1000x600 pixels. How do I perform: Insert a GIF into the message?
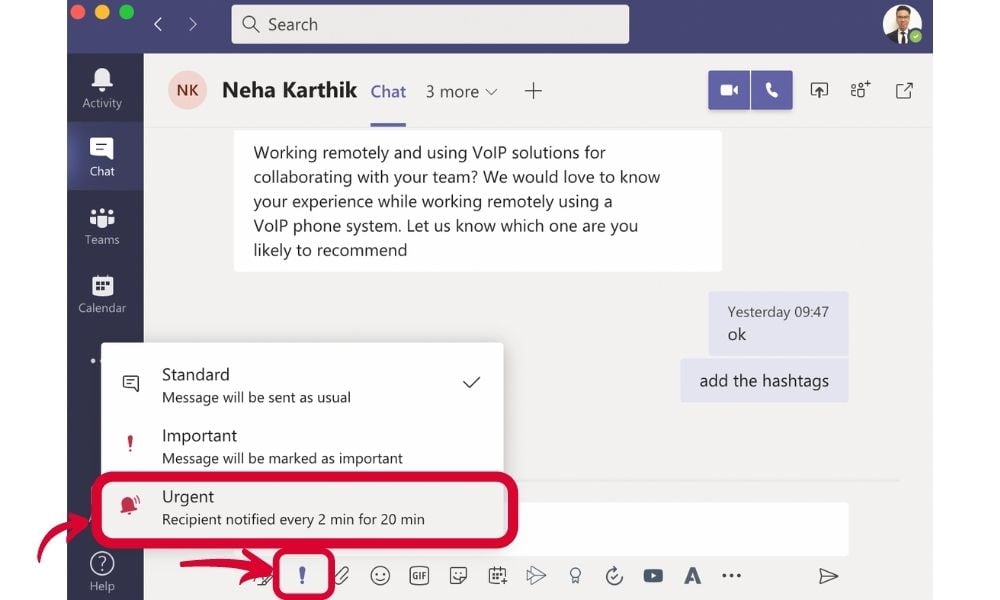click(419, 575)
